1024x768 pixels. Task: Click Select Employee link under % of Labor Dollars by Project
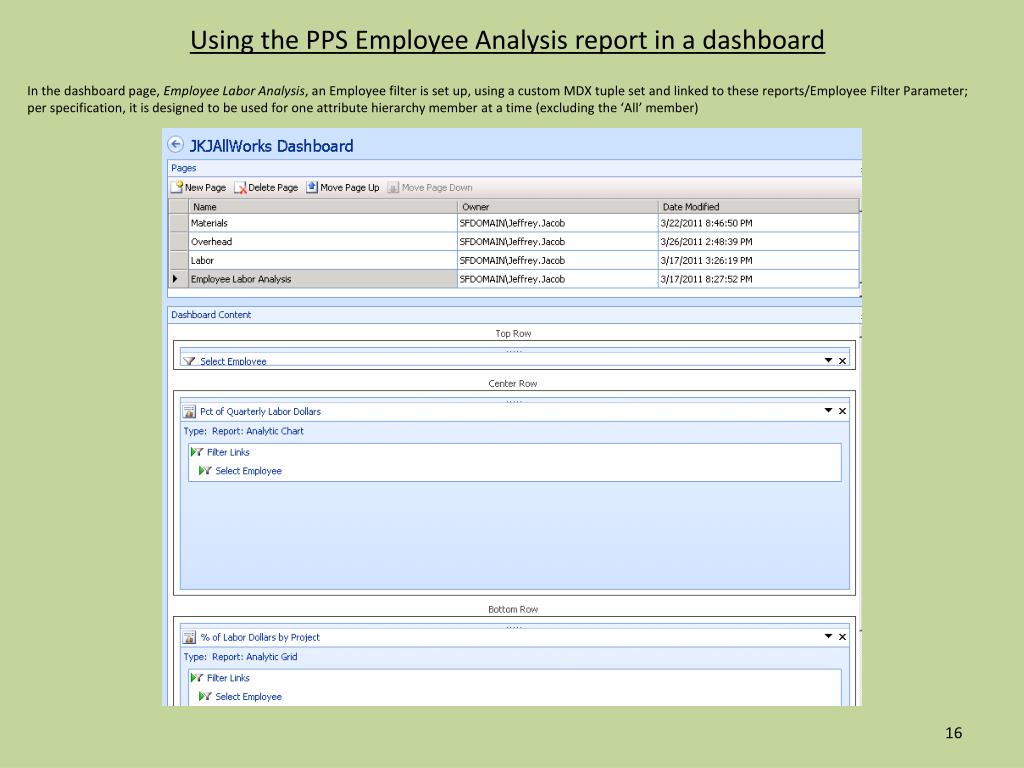(248, 697)
